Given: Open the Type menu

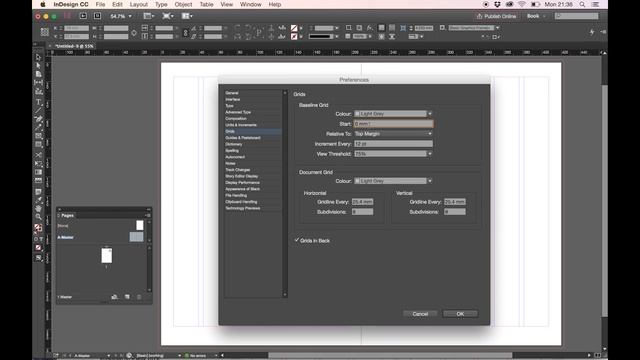Looking at the screenshot, I should [161, 4].
